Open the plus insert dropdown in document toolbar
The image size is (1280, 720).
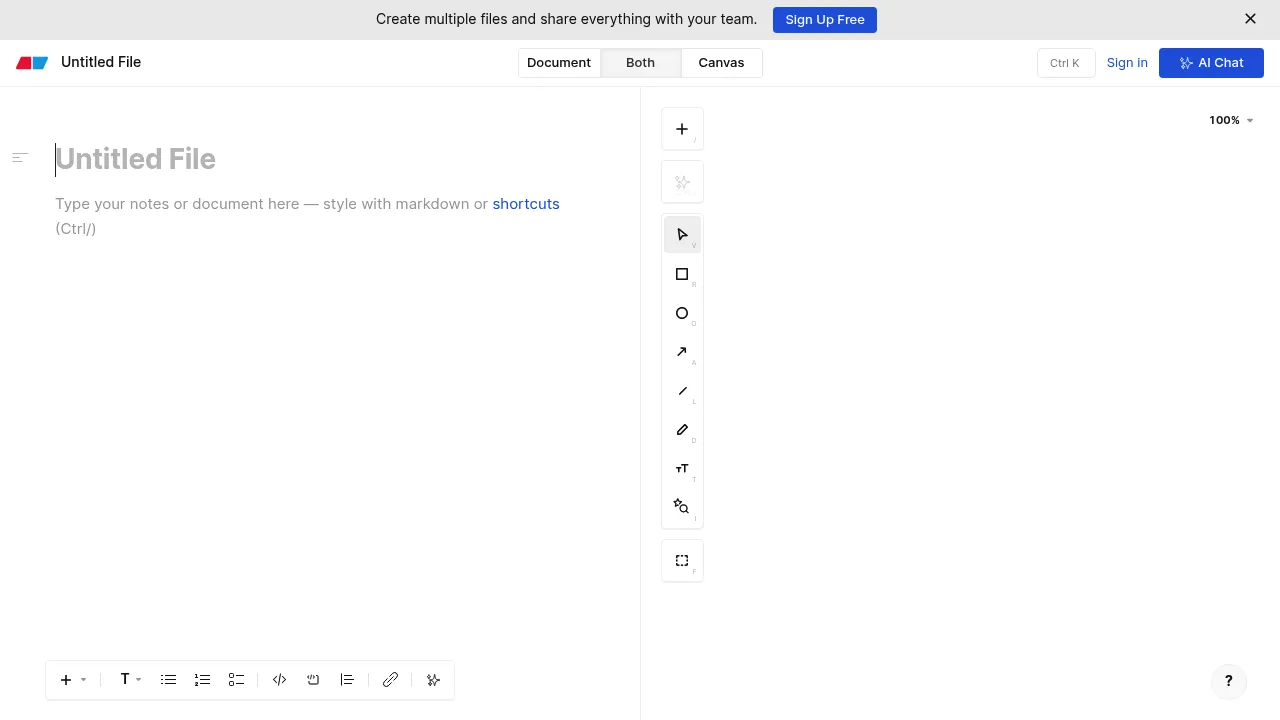73,680
